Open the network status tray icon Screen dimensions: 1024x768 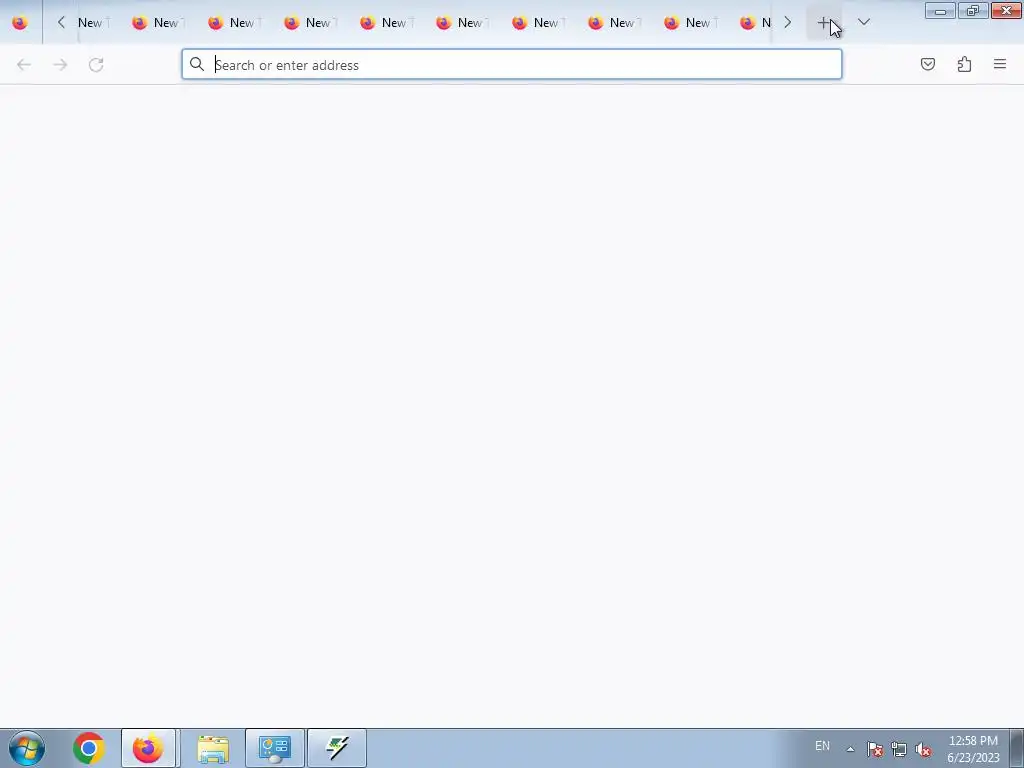tap(899, 749)
